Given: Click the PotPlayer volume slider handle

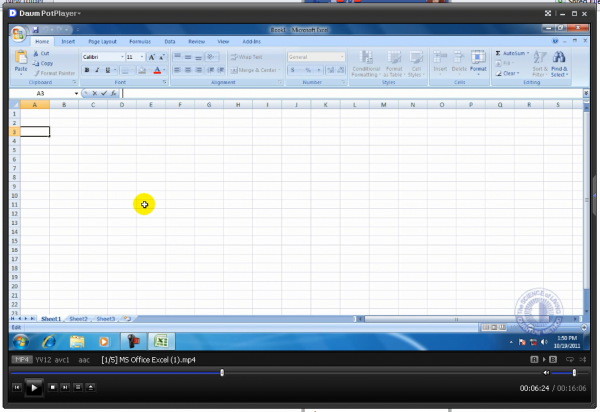Looking at the screenshot, I should tap(574, 373).
